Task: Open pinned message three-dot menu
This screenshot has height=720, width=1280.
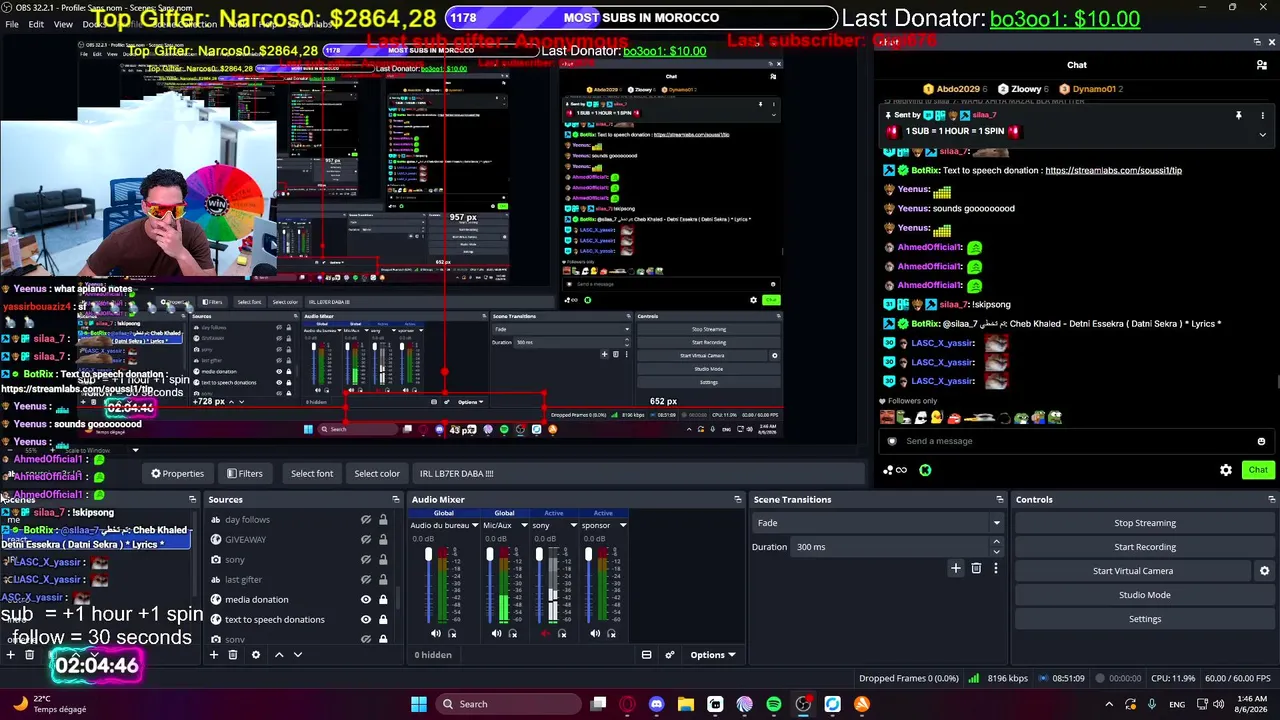Action: coord(1261,116)
